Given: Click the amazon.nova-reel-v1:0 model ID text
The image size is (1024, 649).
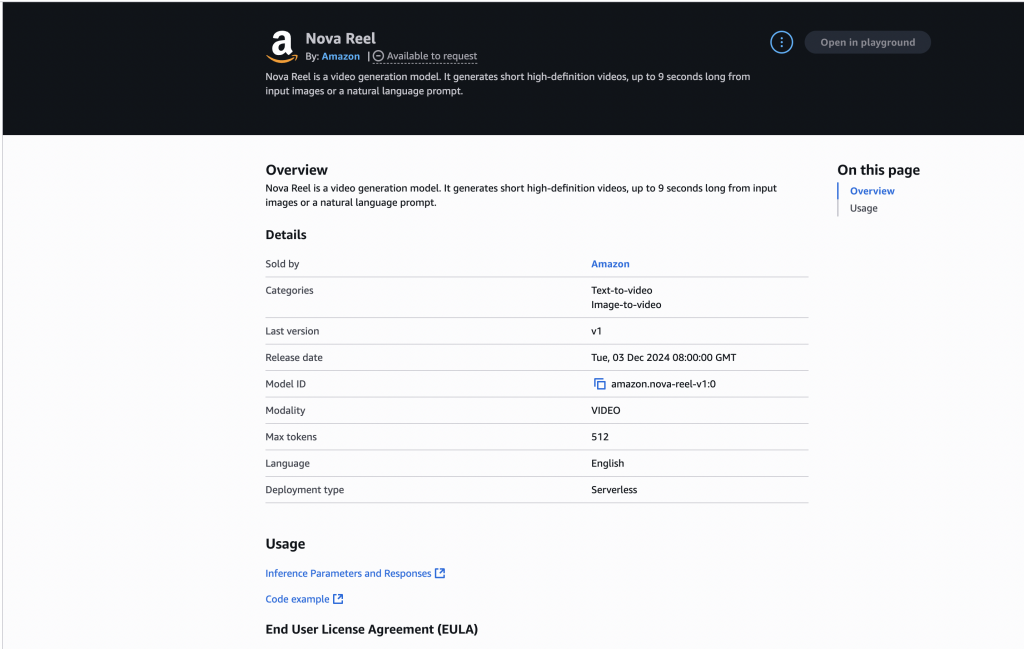Looking at the screenshot, I should (x=663, y=384).
